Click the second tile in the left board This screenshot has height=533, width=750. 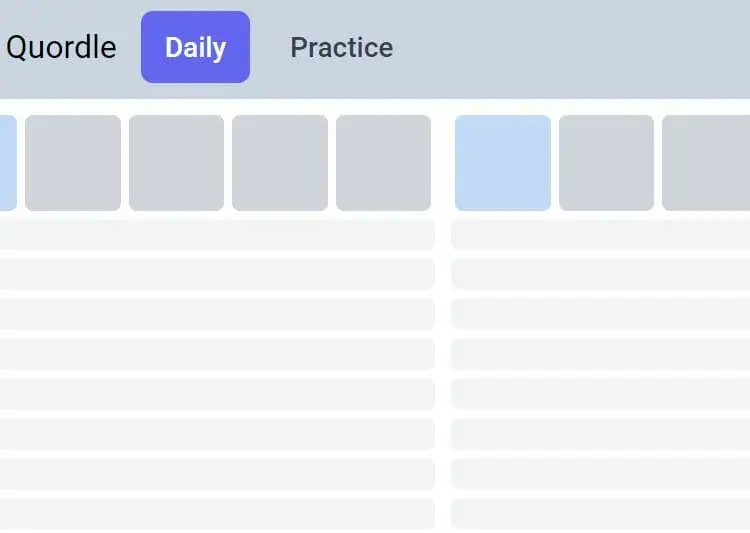73,163
